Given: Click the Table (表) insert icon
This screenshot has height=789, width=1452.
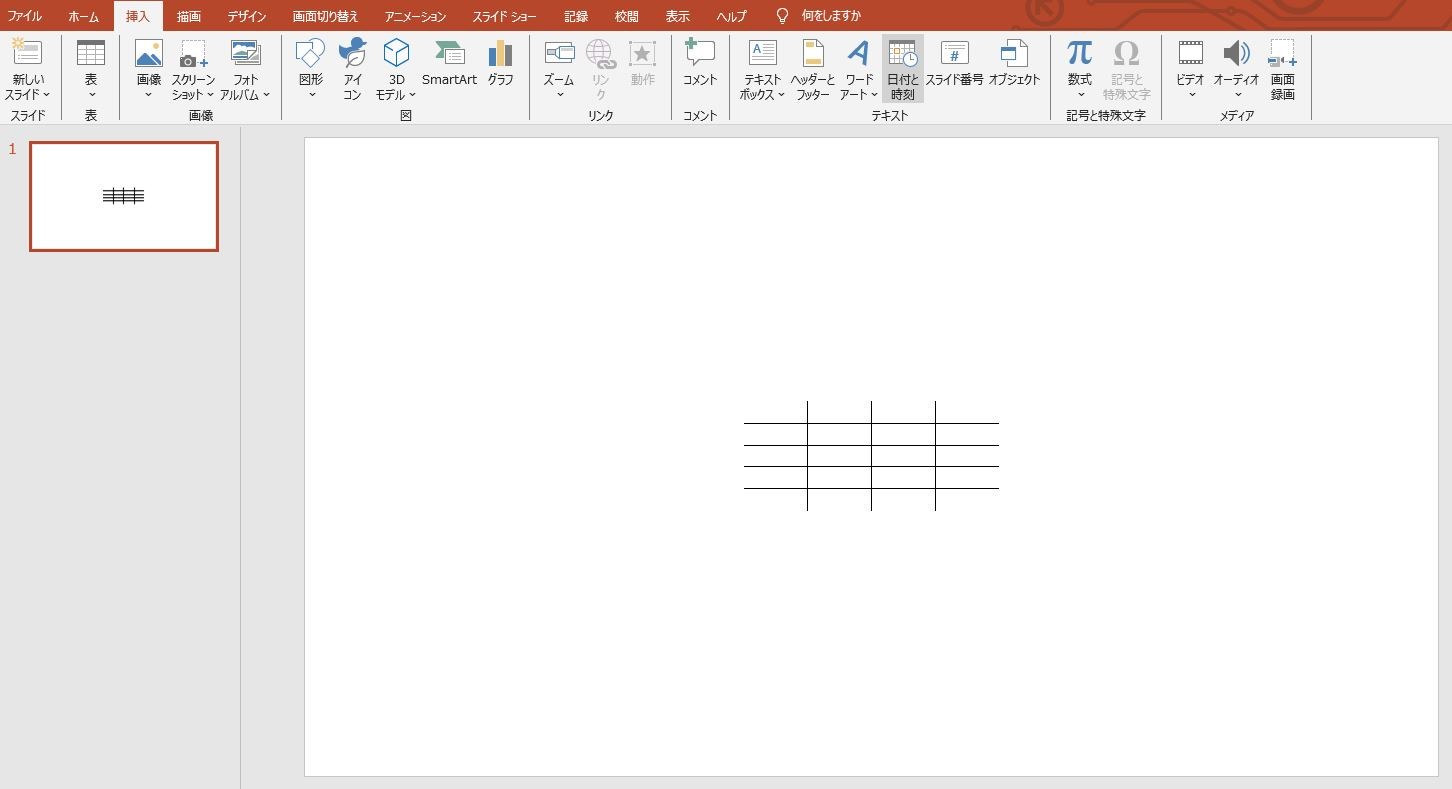Looking at the screenshot, I should click(x=91, y=53).
